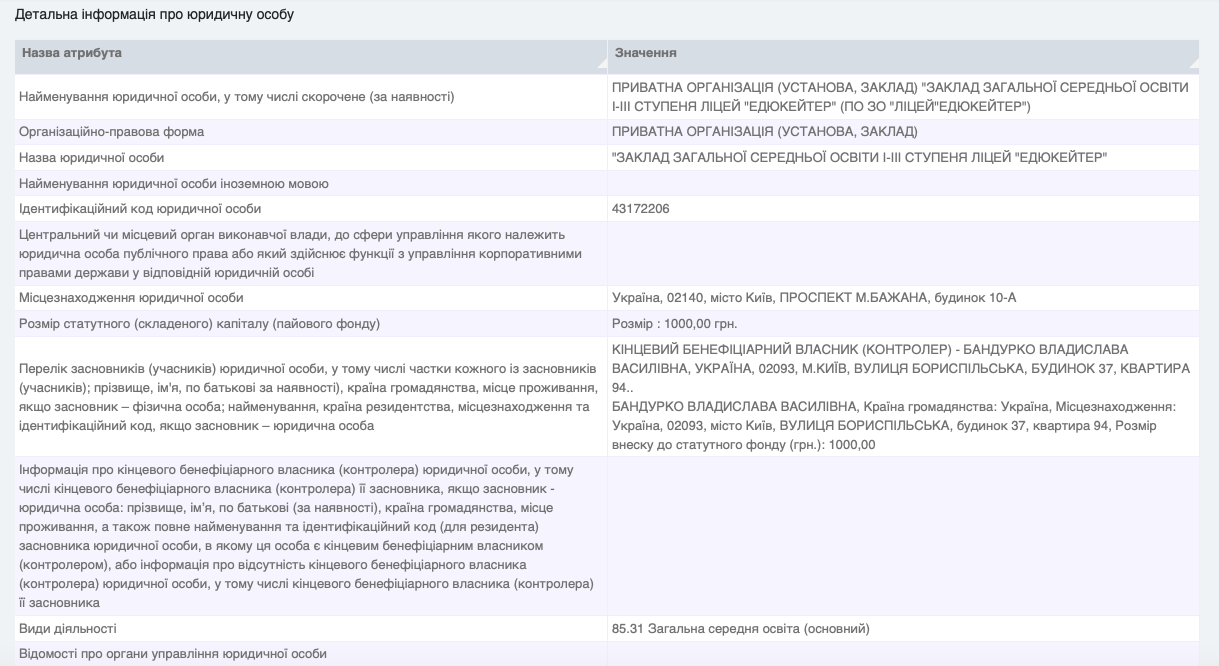
Task: Click the 'Види діяльності' attribute label
Action: [x=67, y=629]
